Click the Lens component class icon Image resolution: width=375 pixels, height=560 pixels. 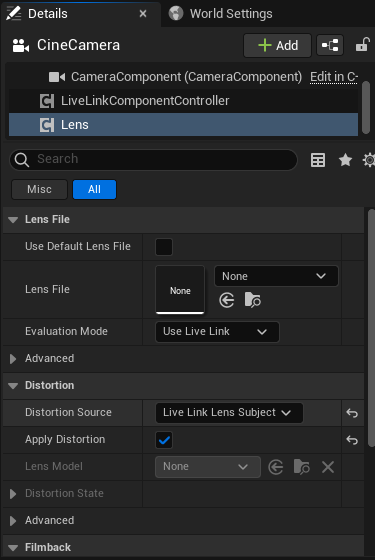click(x=47, y=125)
